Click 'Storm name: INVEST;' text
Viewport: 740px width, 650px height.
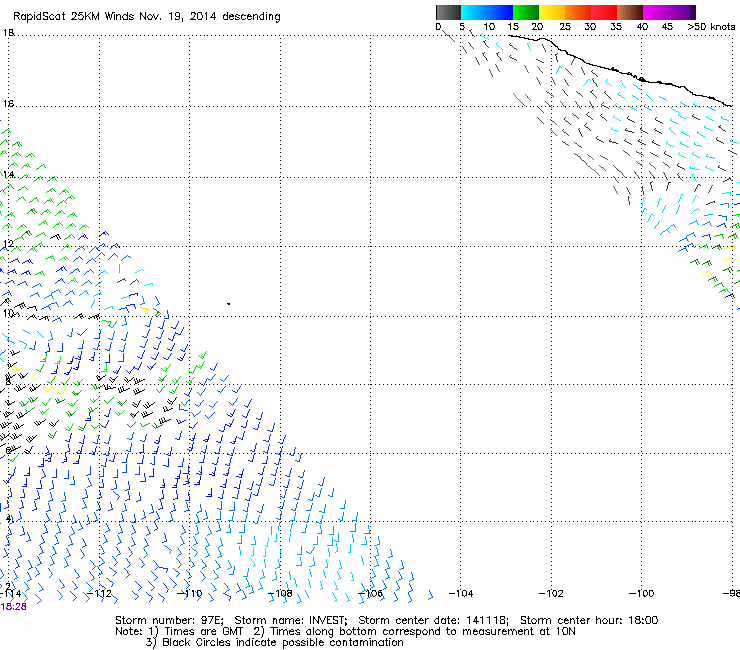[291, 620]
